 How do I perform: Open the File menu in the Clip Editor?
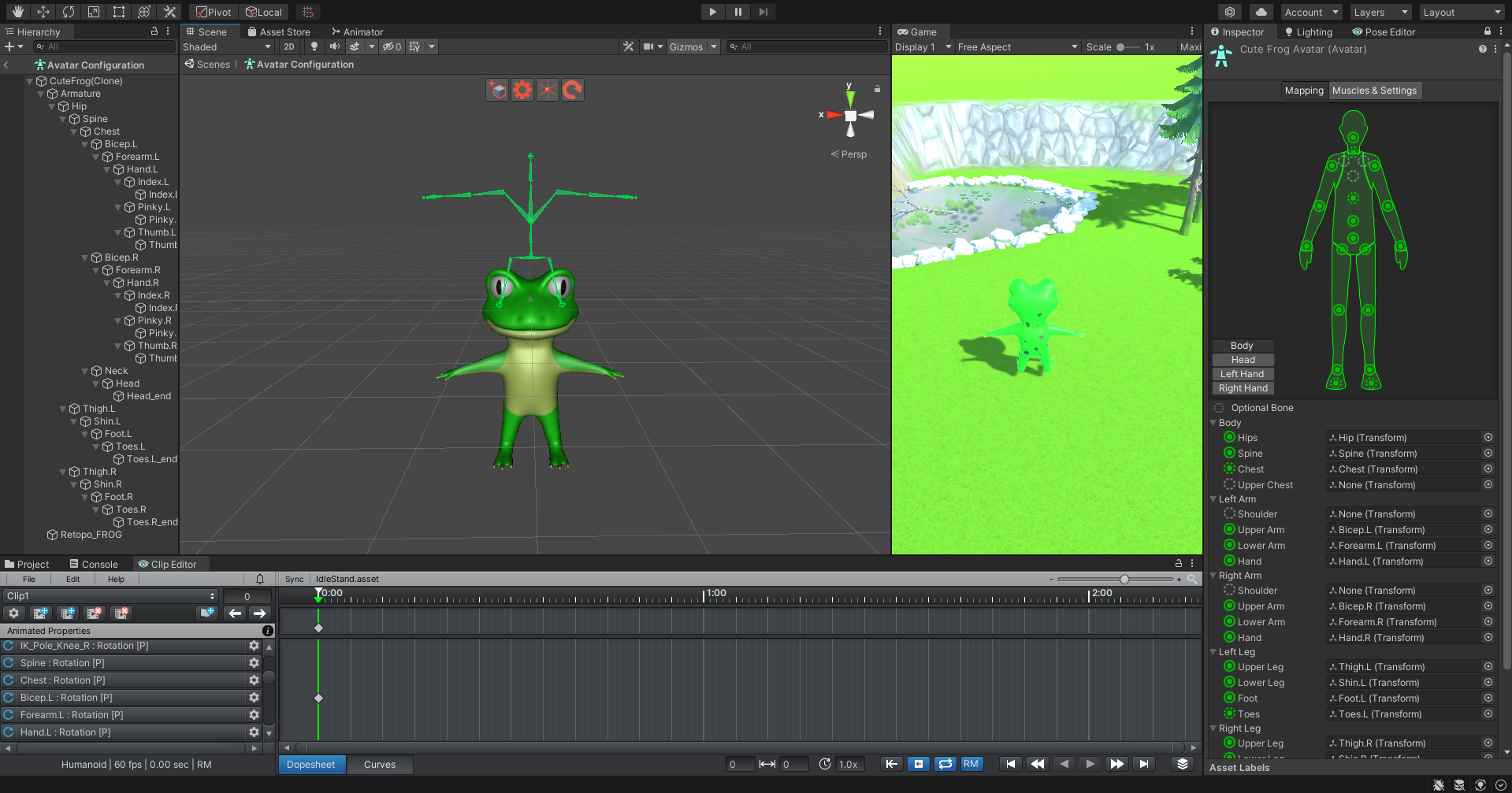pos(29,579)
